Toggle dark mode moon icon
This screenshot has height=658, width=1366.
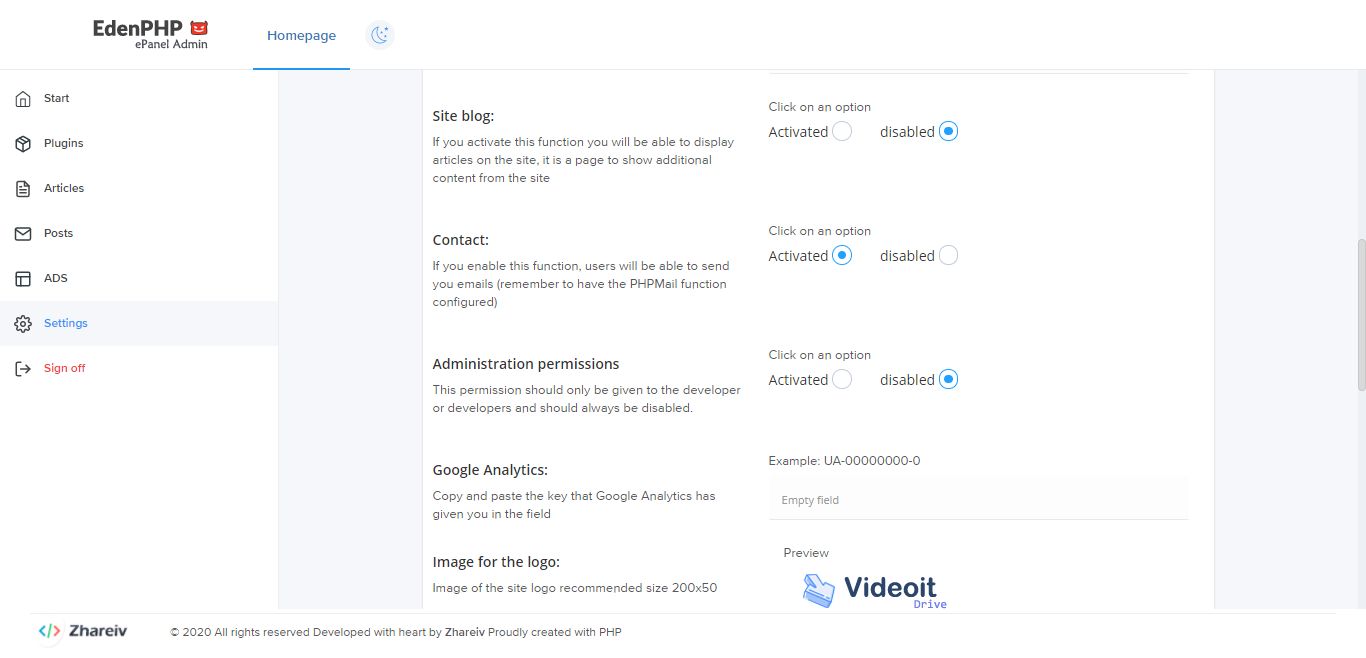coord(380,36)
